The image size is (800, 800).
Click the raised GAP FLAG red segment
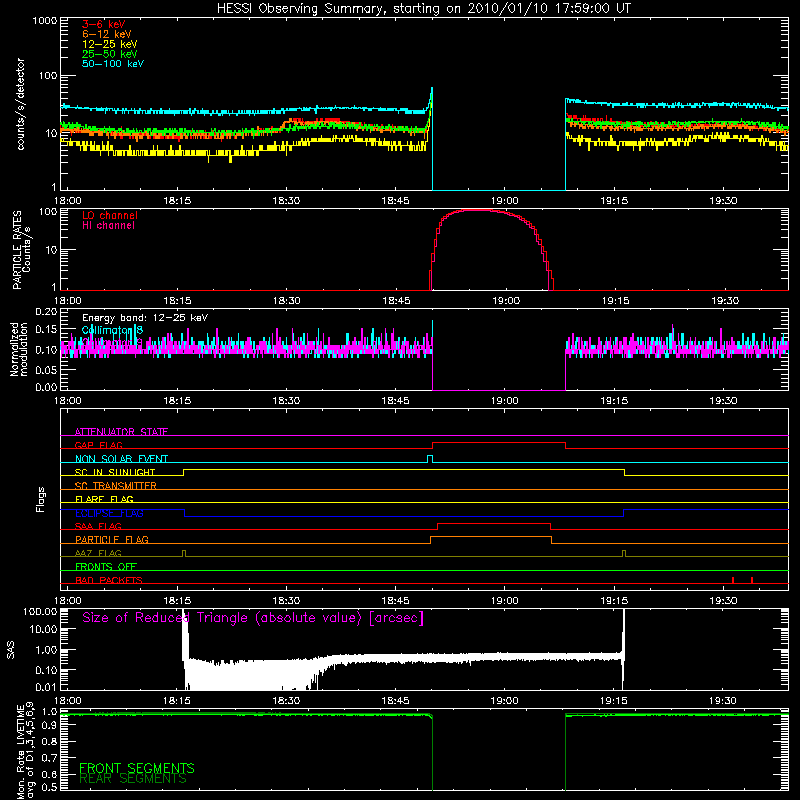coord(499,443)
